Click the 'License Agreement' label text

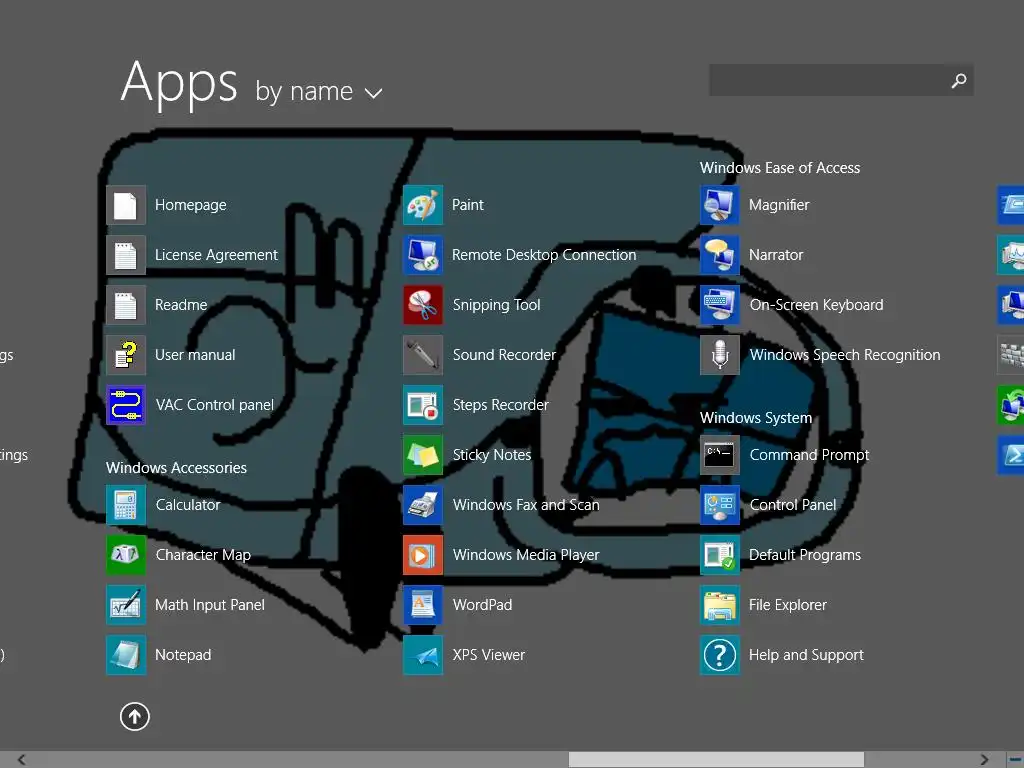click(216, 255)
